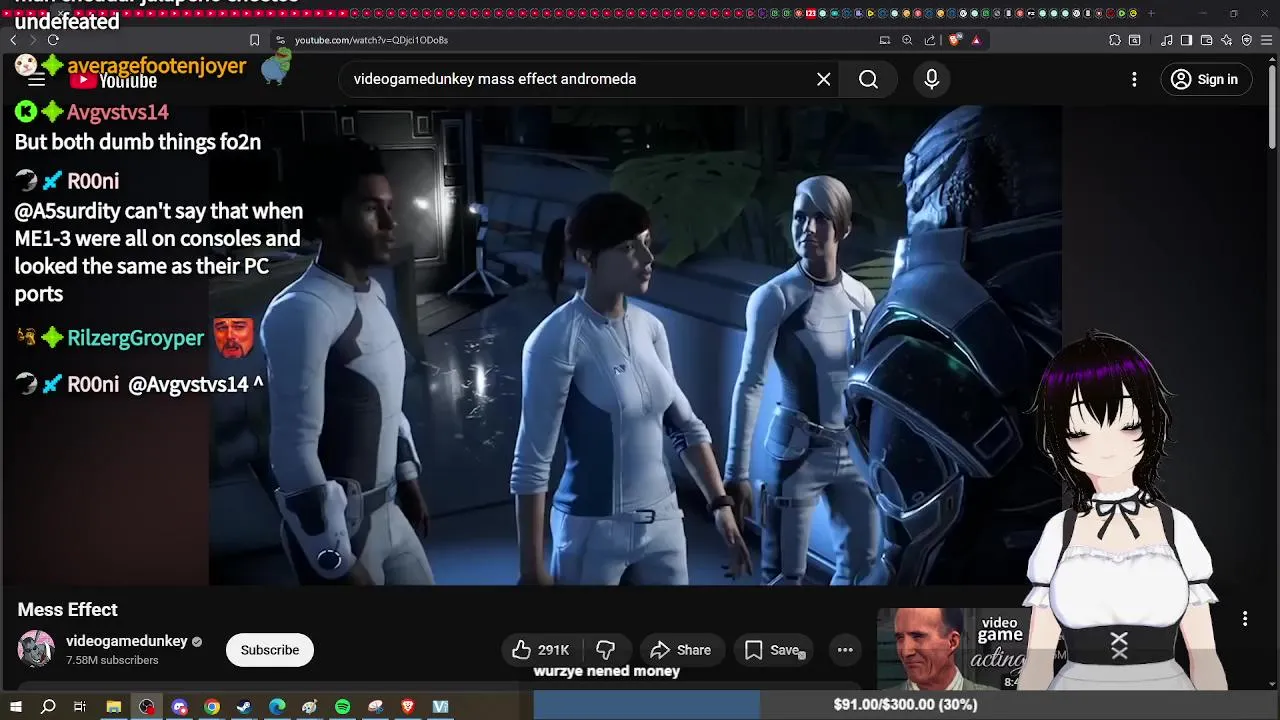Viewport: 1280px width, 720px height.
Task: Open the screen cast icon in address bar
Action: (x=884, y=40)
